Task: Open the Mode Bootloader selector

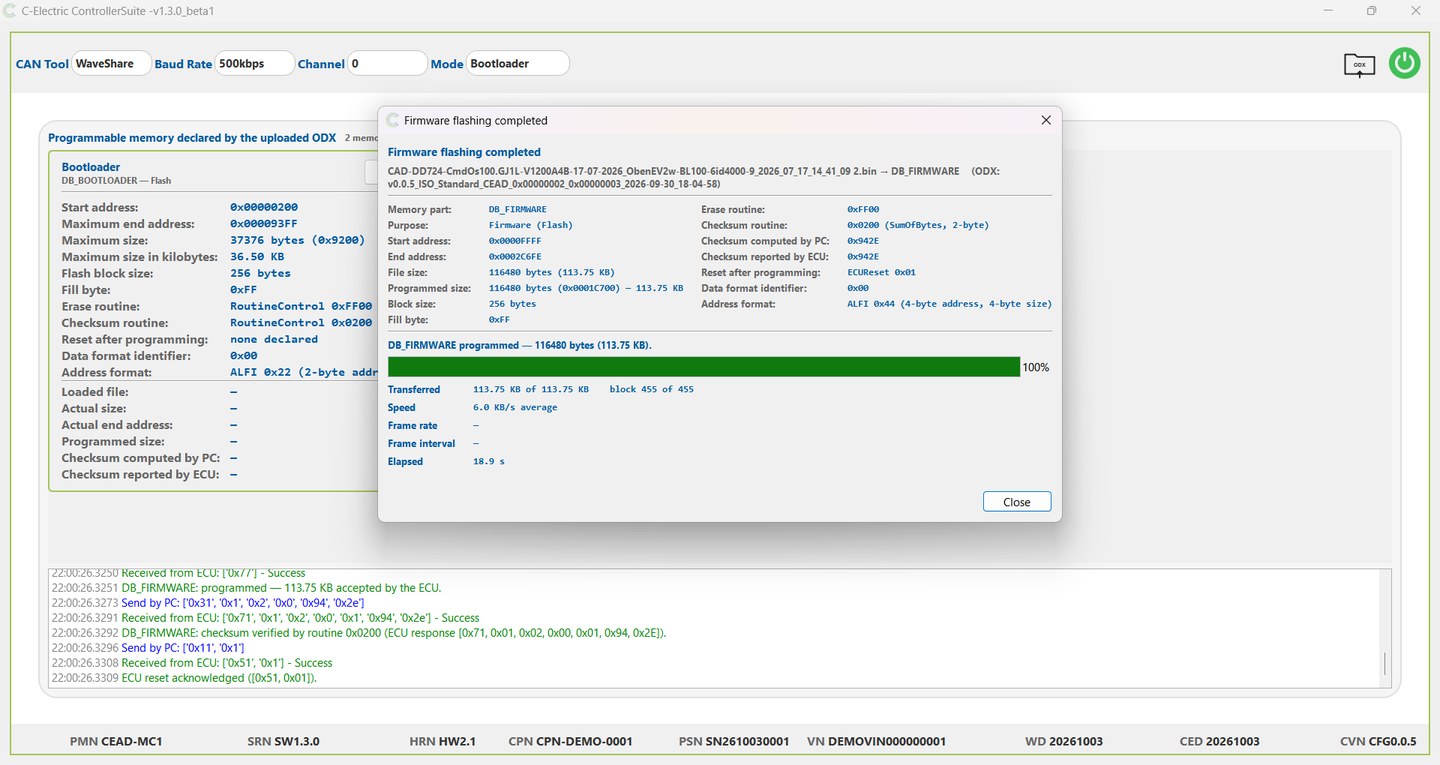Action: 518,63
